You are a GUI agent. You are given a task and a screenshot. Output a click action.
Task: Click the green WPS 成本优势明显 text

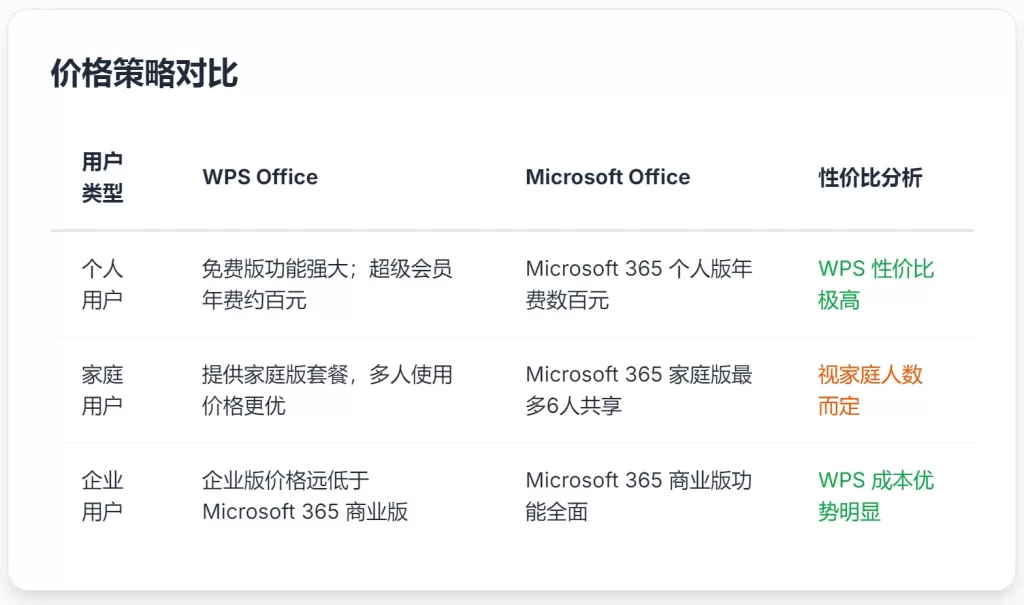click(x=876, y=496)
